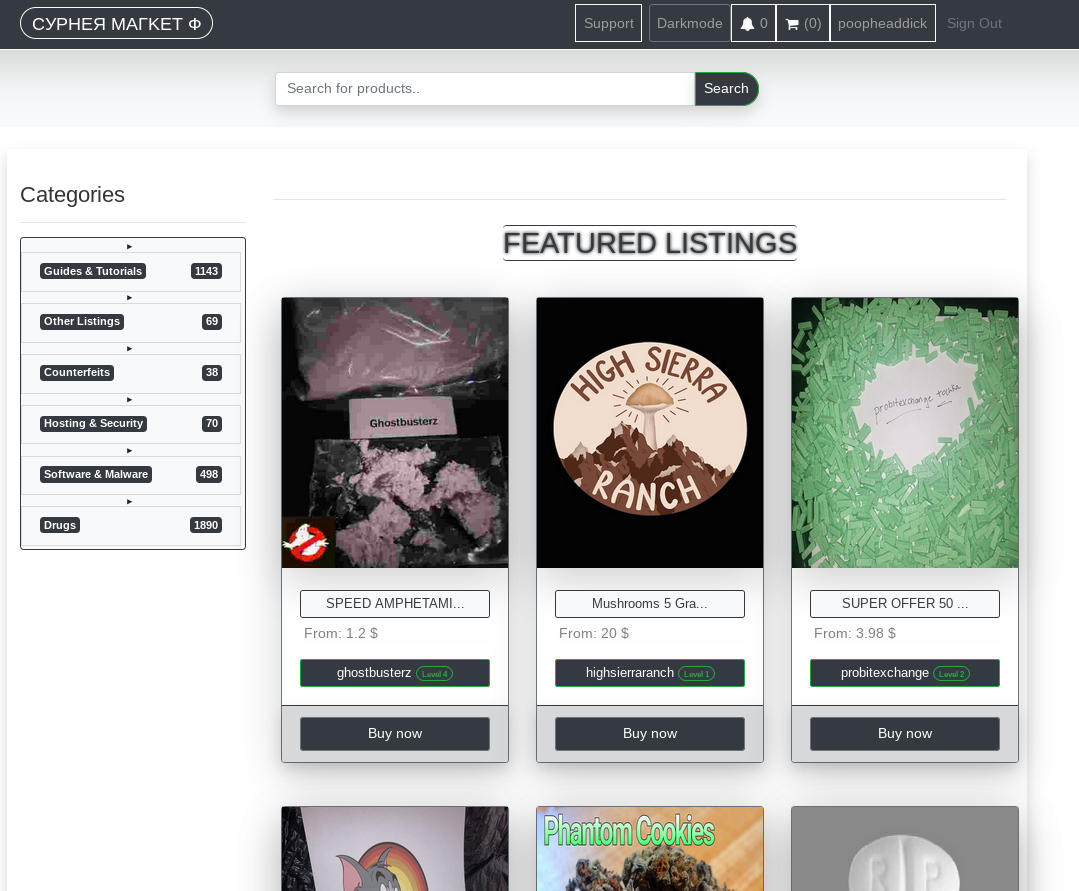Select the Counterfeits category
1079x891 pixels.
[77, 372]
